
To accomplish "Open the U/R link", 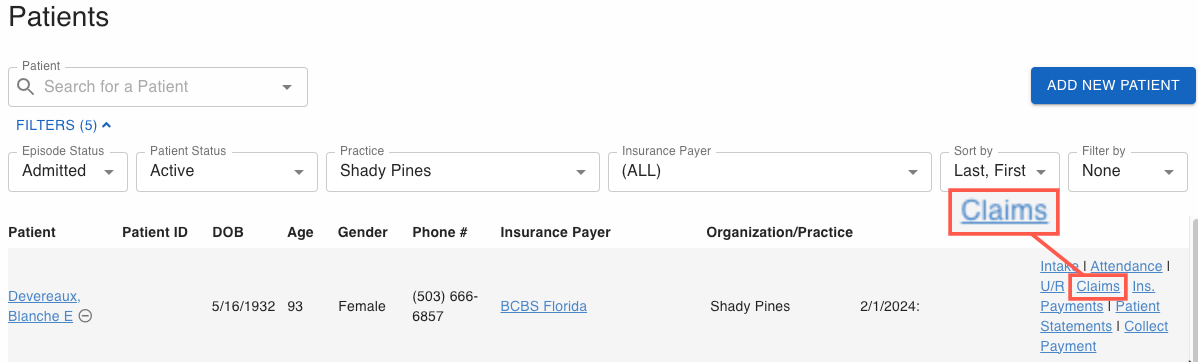I will point(1051,286).
